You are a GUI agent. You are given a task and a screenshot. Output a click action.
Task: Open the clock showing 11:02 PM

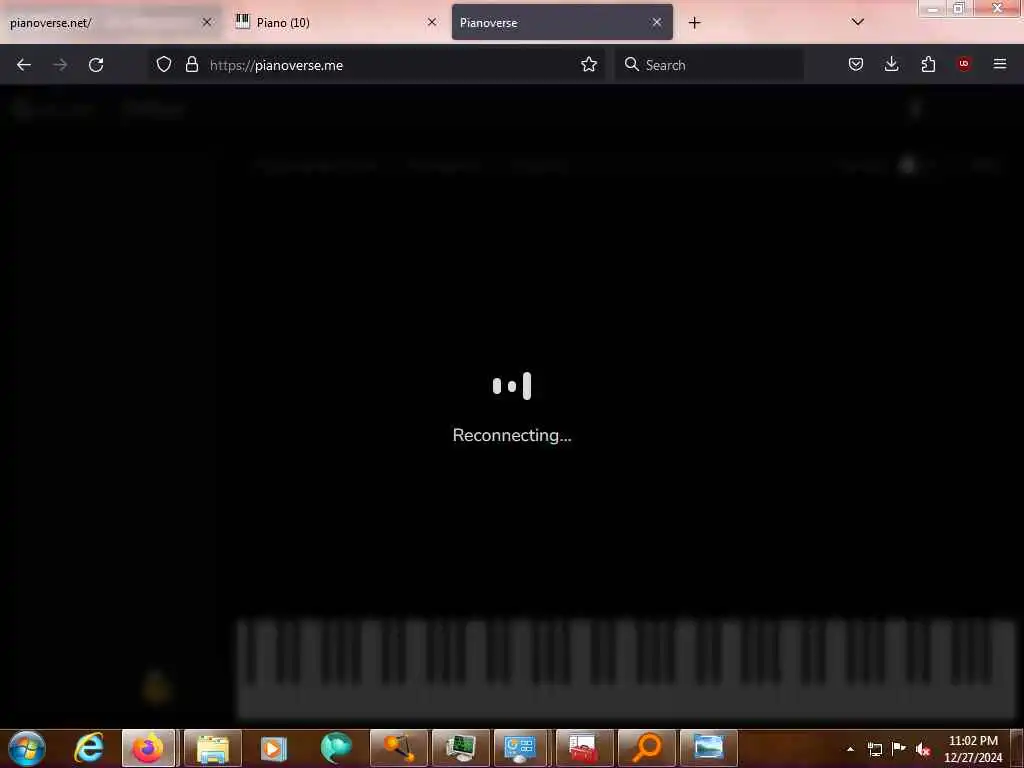[973, 749]
